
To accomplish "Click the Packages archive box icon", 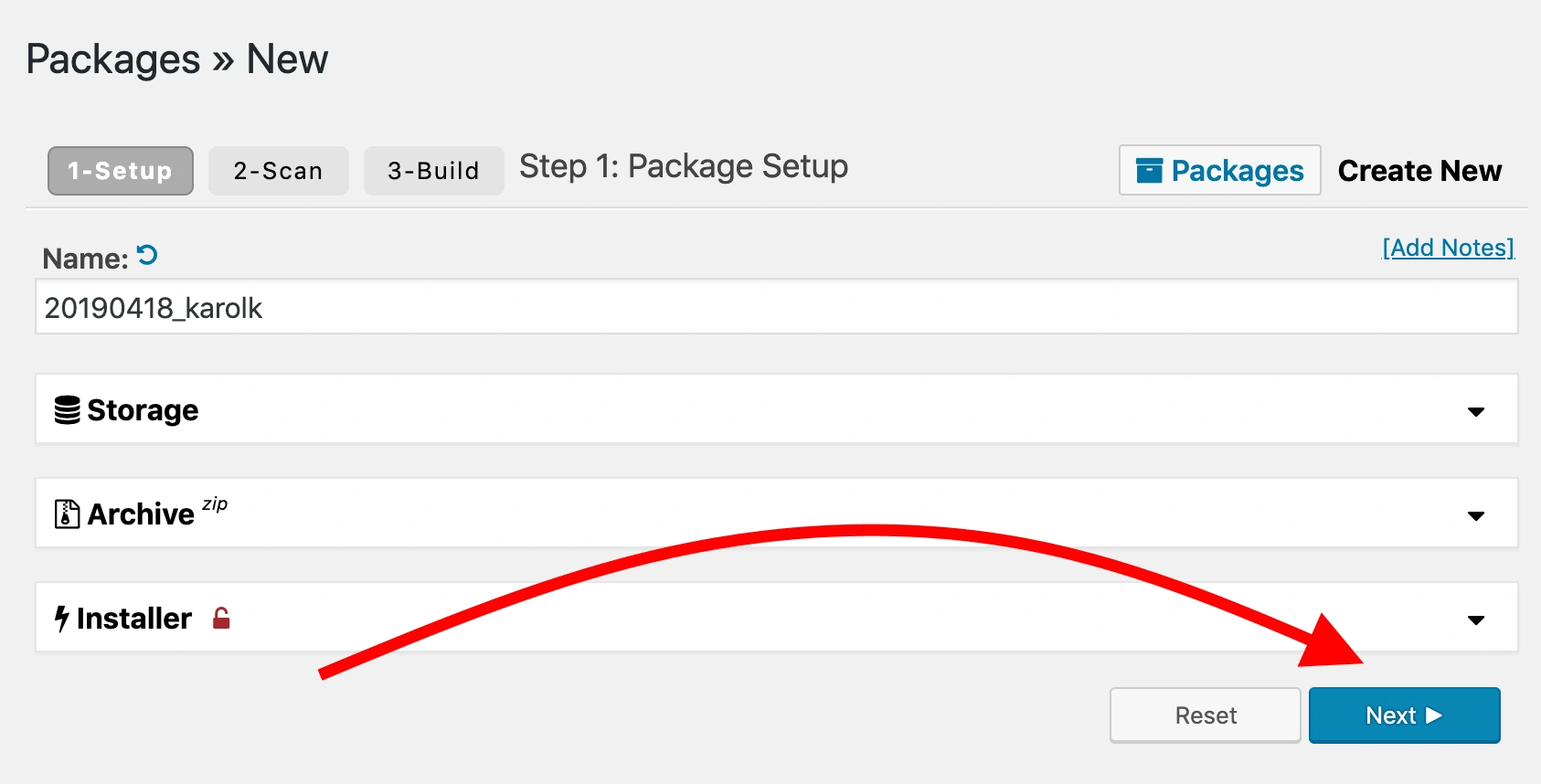I will (x=1149, y=171).
